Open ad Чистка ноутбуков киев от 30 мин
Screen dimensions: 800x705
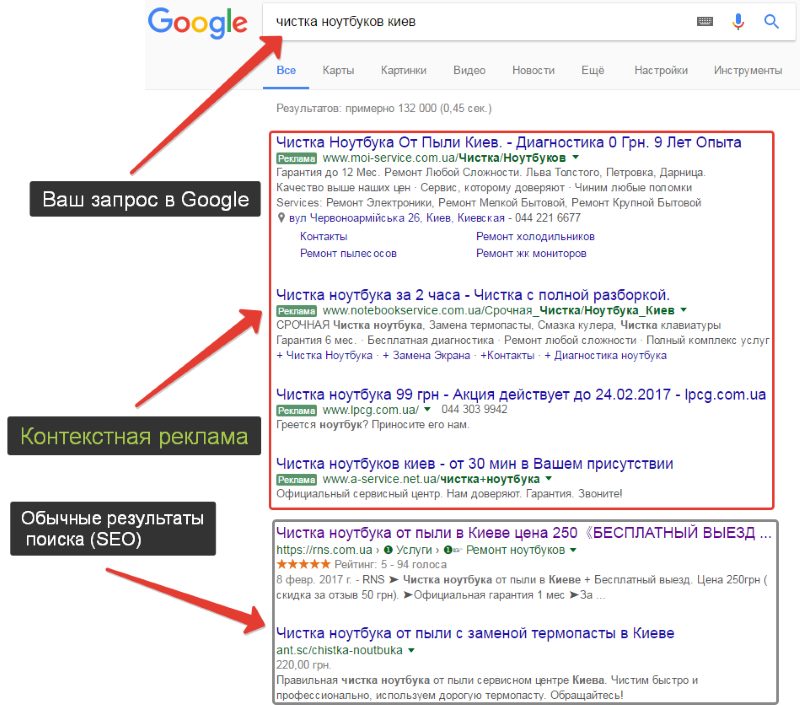pos(474,463)
